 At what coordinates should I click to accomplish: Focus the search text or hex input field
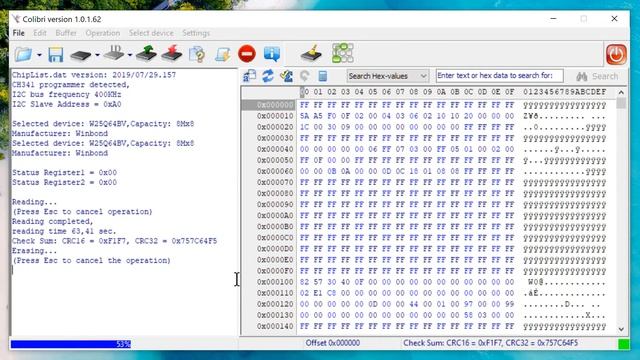500,76
